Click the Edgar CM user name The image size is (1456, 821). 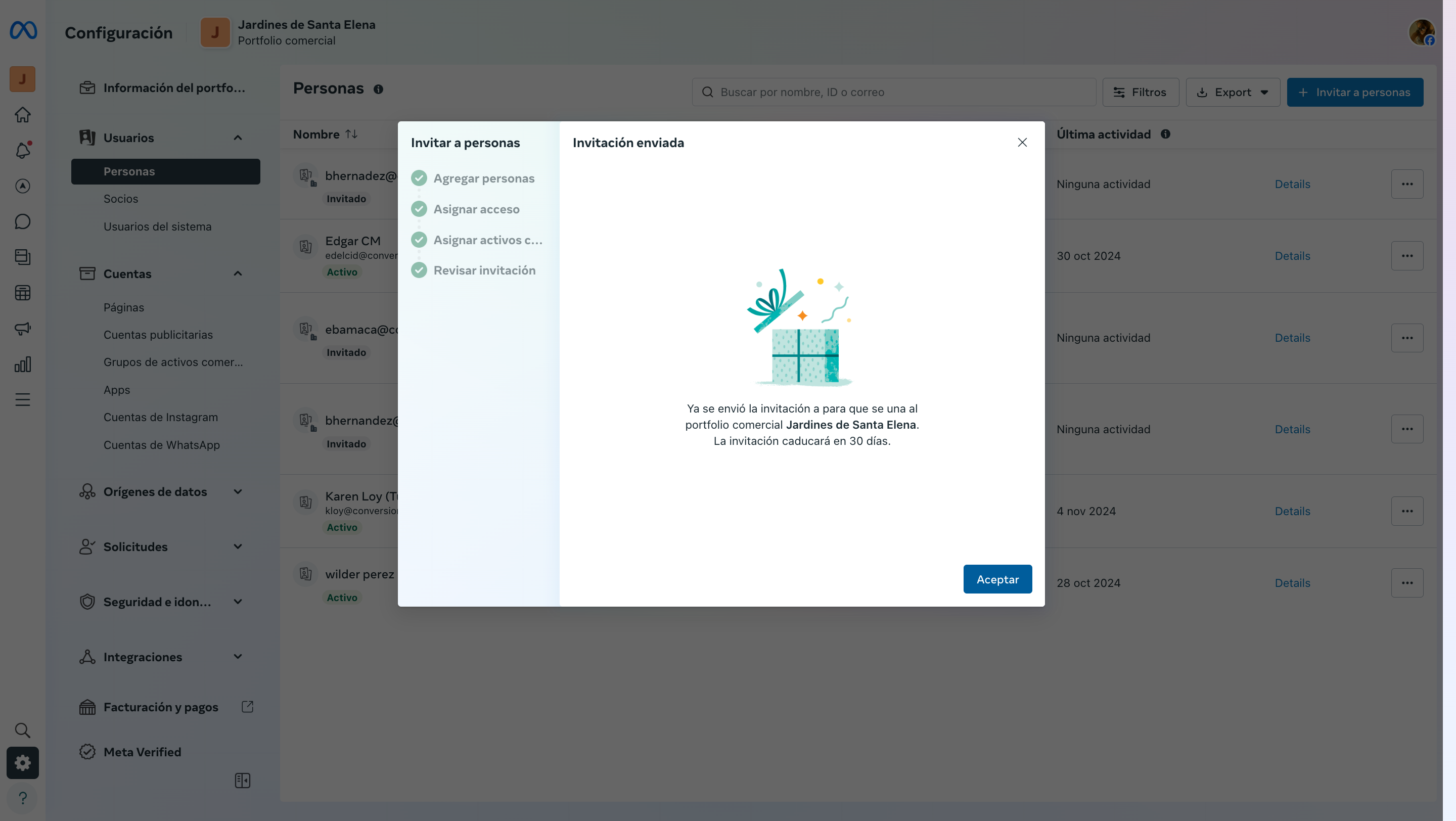point(353,241)
